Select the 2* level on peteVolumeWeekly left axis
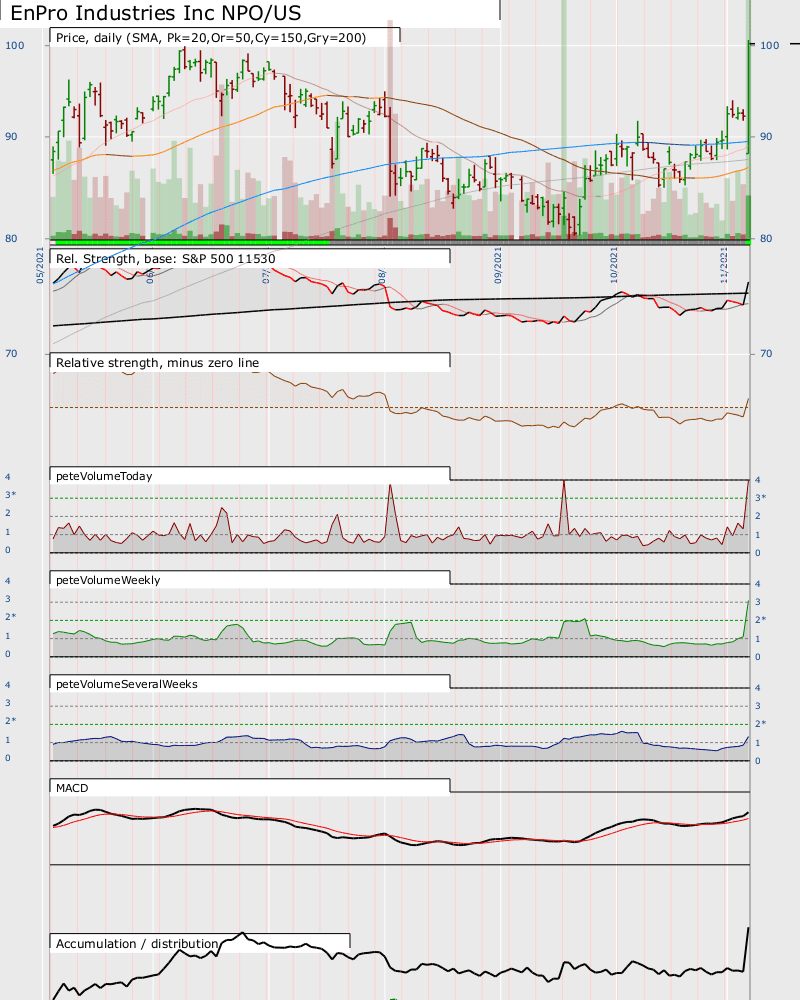800x1000 pixels. (10, 617)
